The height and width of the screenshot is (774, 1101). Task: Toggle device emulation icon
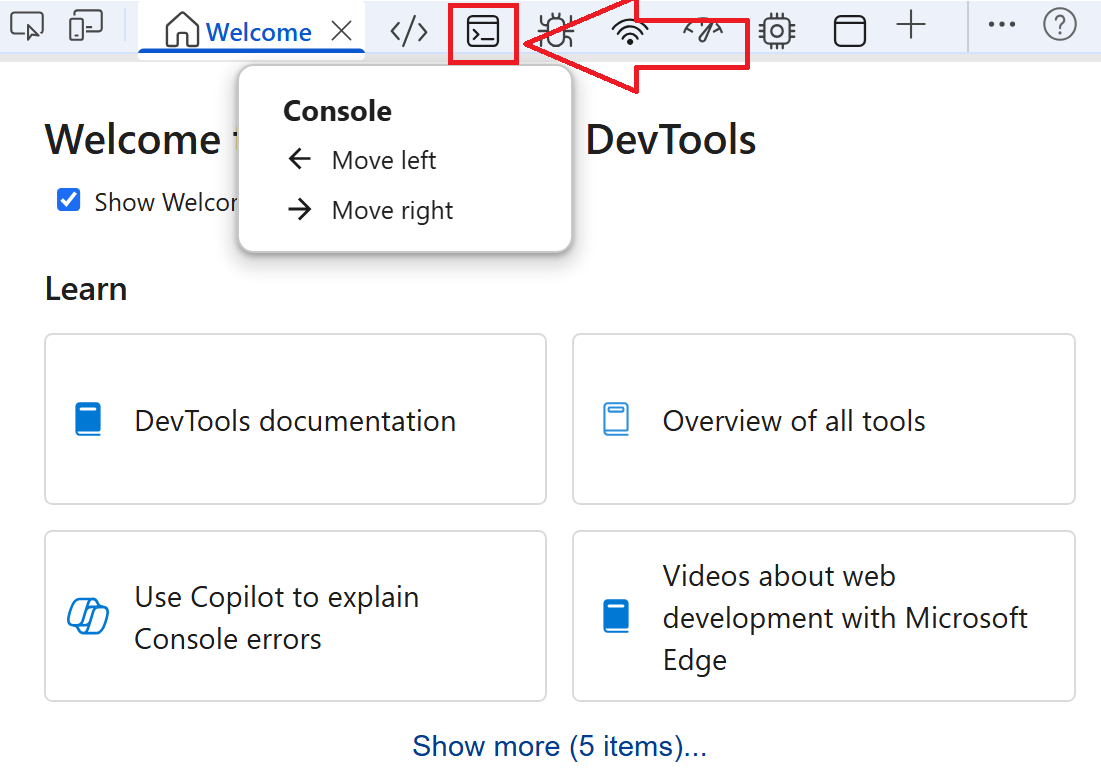click(x=86, y=26)
